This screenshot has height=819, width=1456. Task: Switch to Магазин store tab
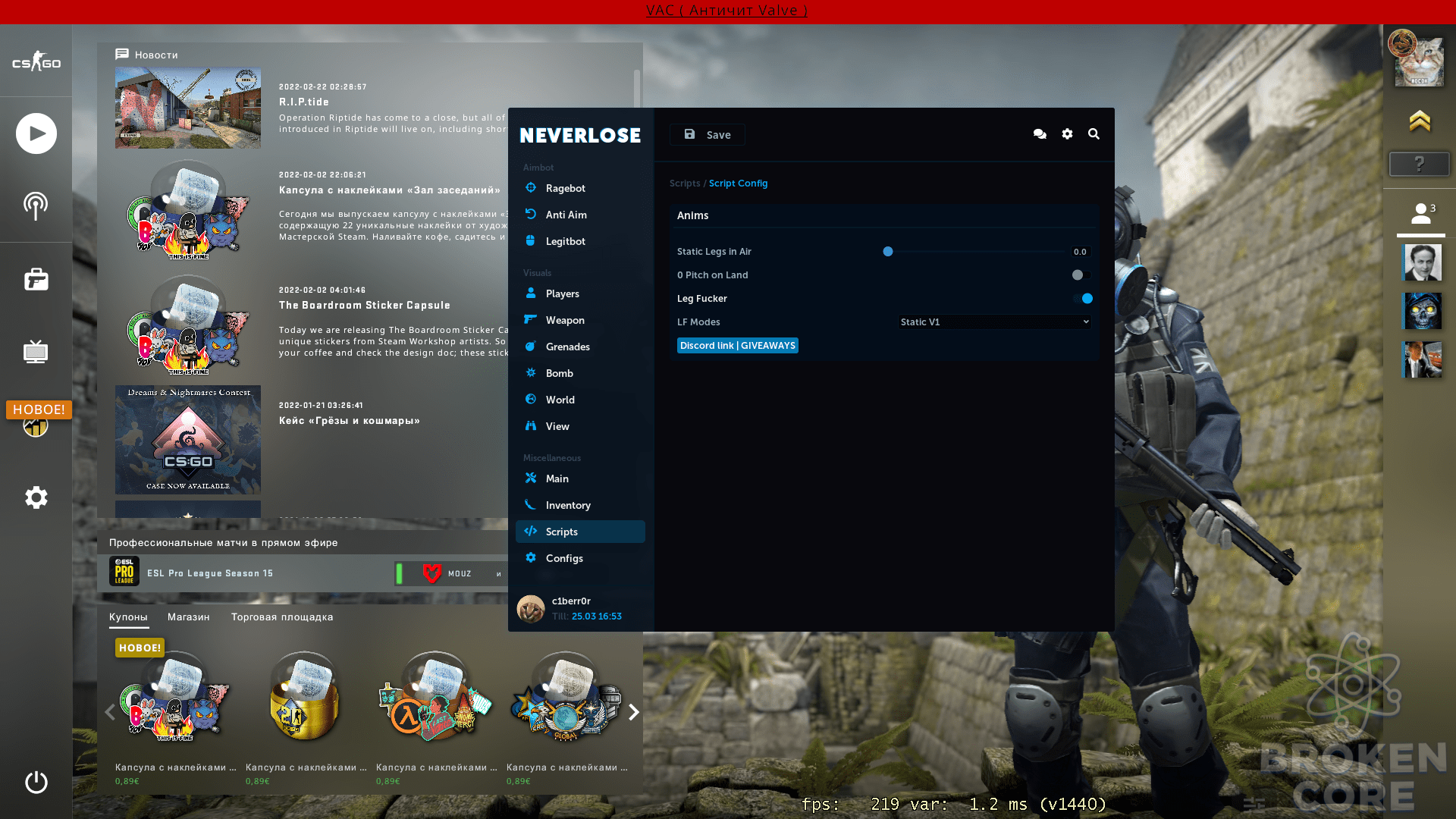tap(188, 617)
